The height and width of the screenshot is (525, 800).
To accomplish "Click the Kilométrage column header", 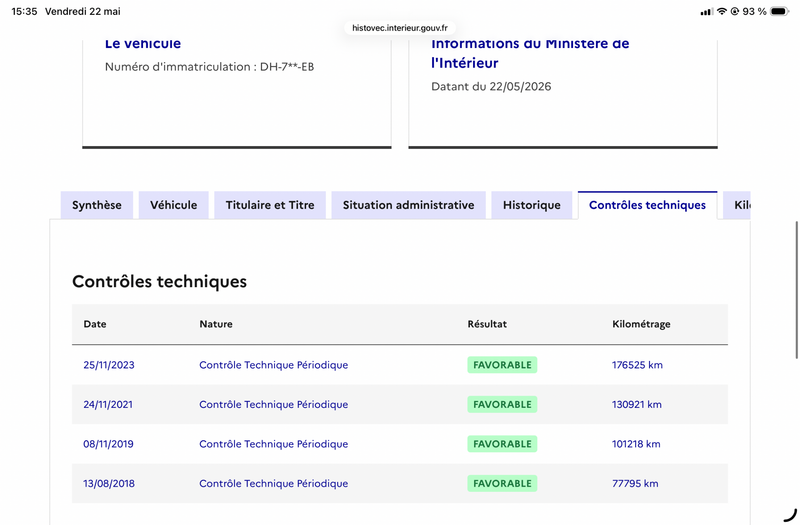I will click(641, 324).
